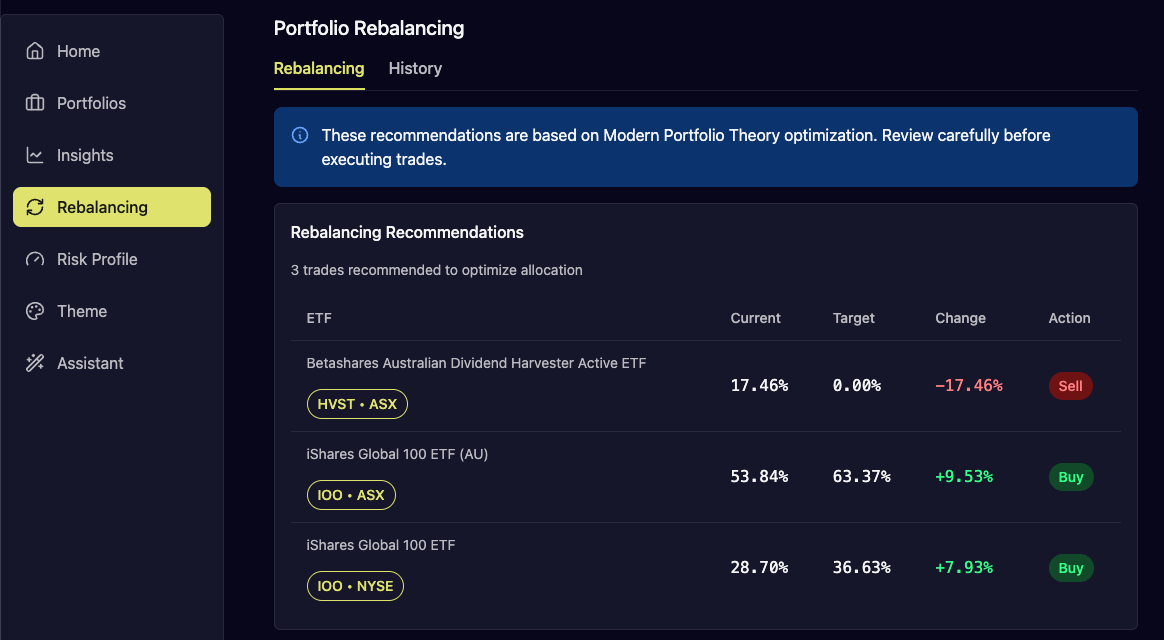Click the Portfolios briefcase icon
Screen dimensions: 1164x640
pos(35,102)
